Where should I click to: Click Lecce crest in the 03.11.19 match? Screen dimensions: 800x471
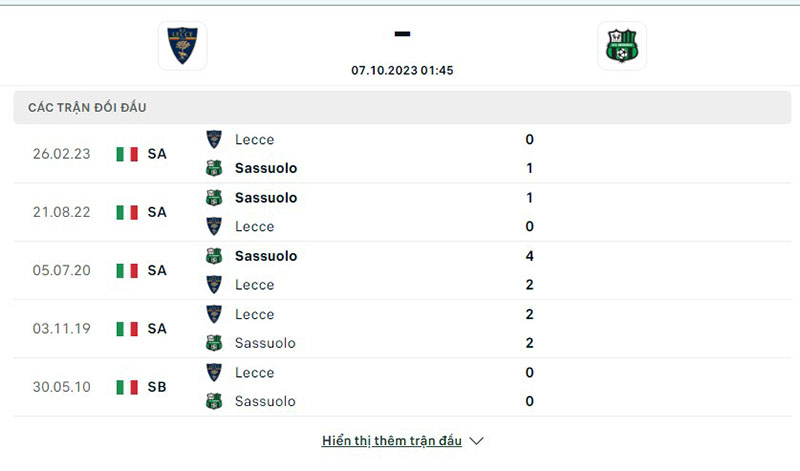pos(214,314)
